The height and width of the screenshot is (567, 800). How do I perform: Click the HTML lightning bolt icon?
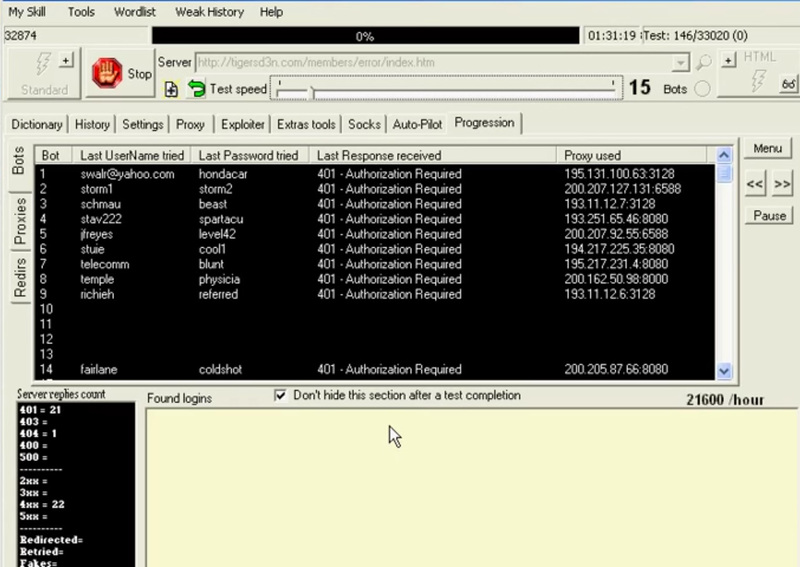[759, 80]
